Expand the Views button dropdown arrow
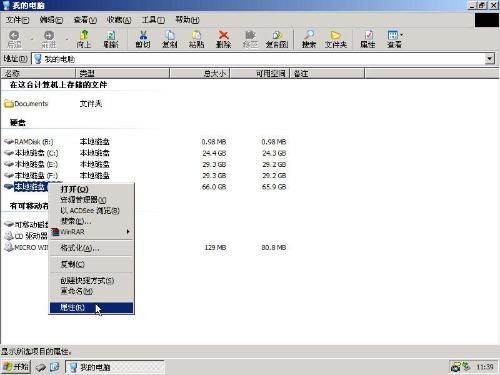This screenshot has height=375, width=500. pos(401,34)
